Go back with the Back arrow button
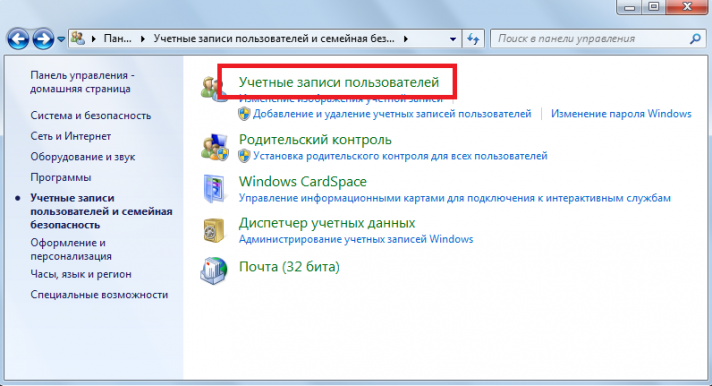The width and height of the screenshot is (712, 386). (x=18, y=39)
